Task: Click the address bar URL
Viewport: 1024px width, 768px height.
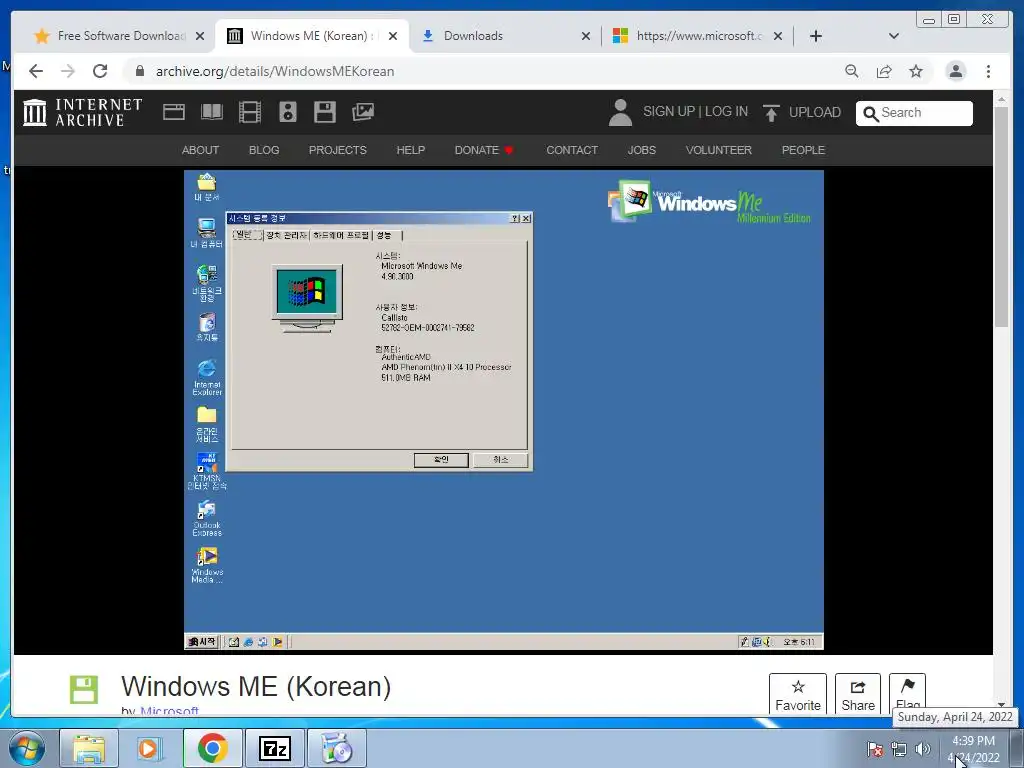Action: pos(275,71)
